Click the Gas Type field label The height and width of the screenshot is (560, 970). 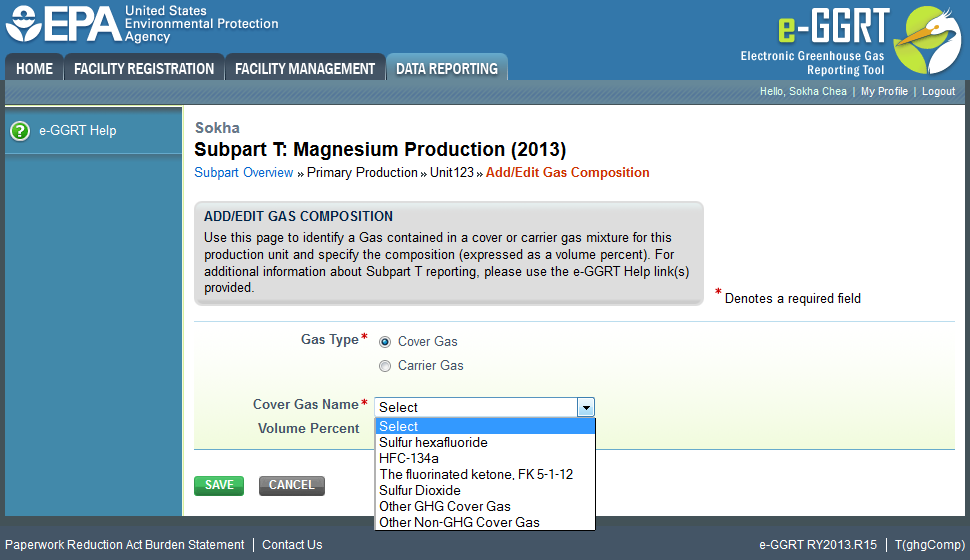tap(330, 340)
